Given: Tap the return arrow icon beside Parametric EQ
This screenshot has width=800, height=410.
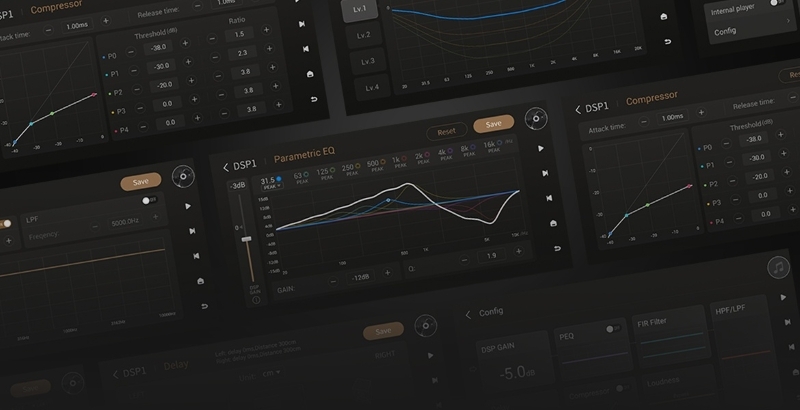Looking at the screenshot, I should 557,248.
